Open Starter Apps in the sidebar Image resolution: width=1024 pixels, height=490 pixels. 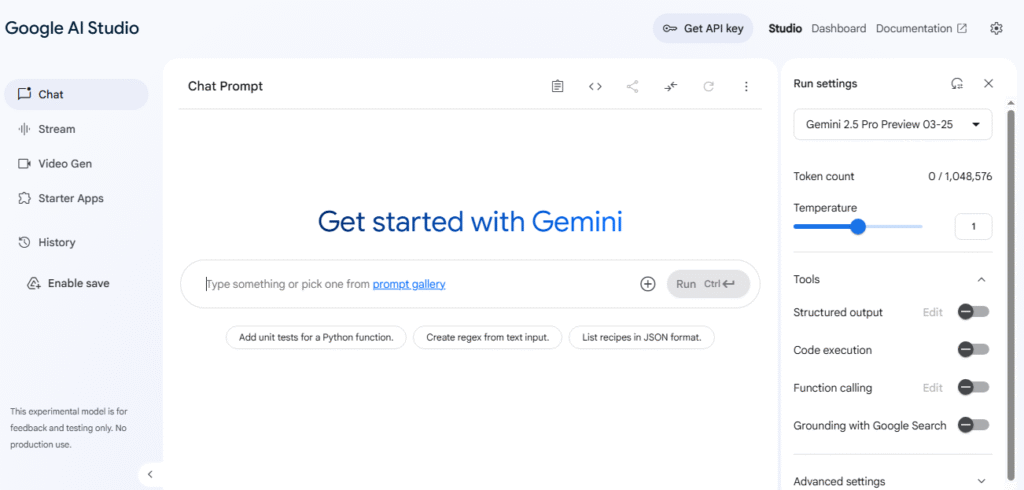(x=76, y=198)
